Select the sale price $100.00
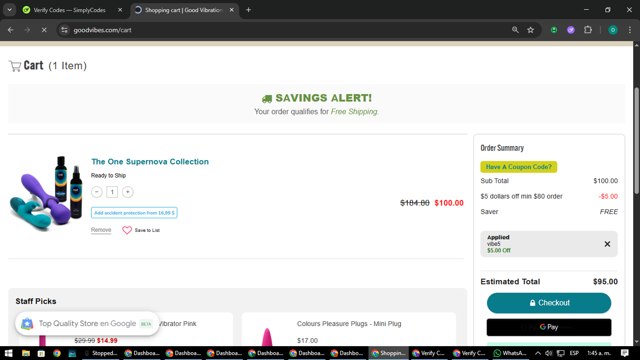This screenshot has height=360, width=640. click(x=449, y=203)
